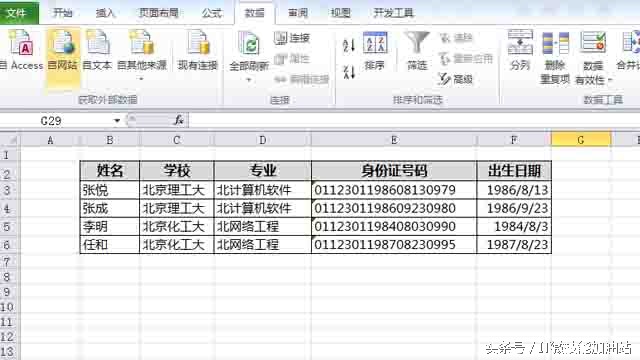Select cell 011230119860813​0979
This screenshot has width=640, height=360.
(x=394, y=190)
